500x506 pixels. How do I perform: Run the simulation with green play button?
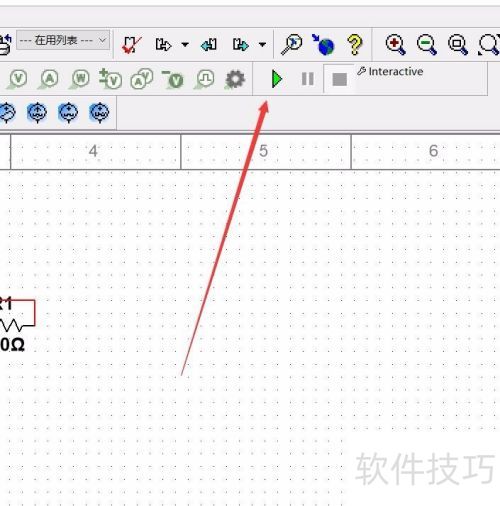[x=276, y=79]
